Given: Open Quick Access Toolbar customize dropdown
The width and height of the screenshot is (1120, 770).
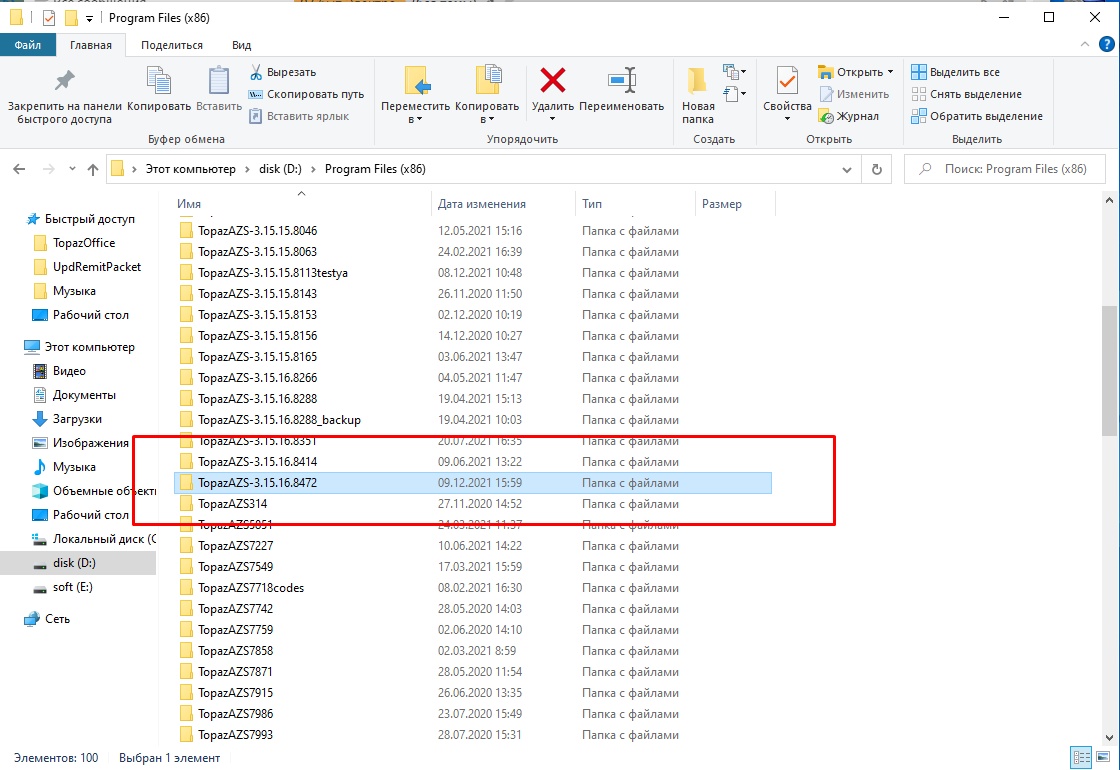Looking at the screenshot, I should click(x=89, y=19).
